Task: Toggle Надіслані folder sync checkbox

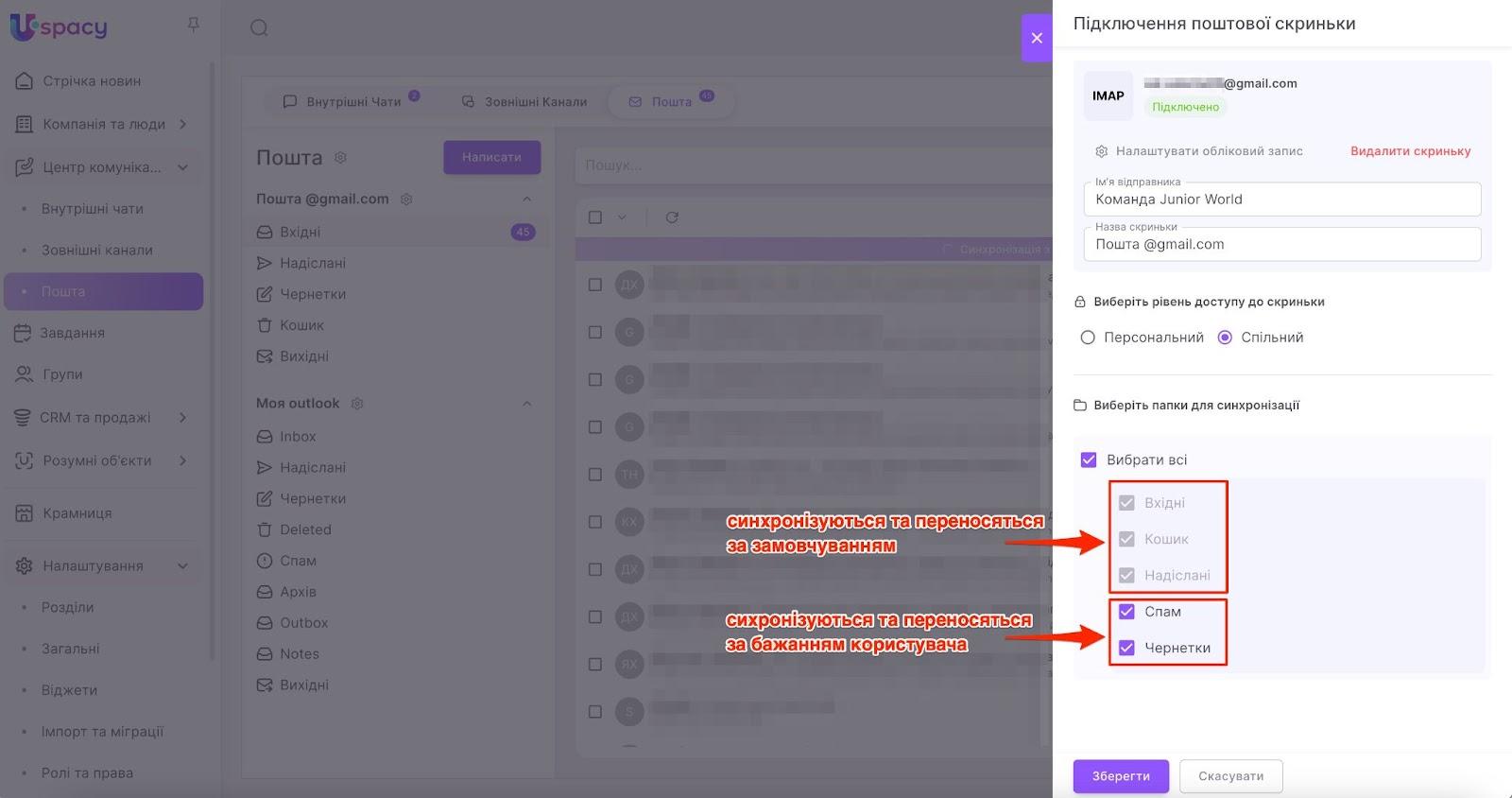Action: click(x=1126, y=575)
